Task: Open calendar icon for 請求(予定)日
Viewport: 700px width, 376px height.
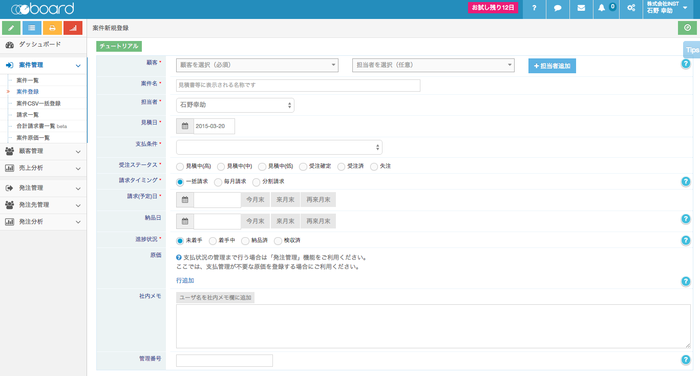Action: click(x=185, y=200)
